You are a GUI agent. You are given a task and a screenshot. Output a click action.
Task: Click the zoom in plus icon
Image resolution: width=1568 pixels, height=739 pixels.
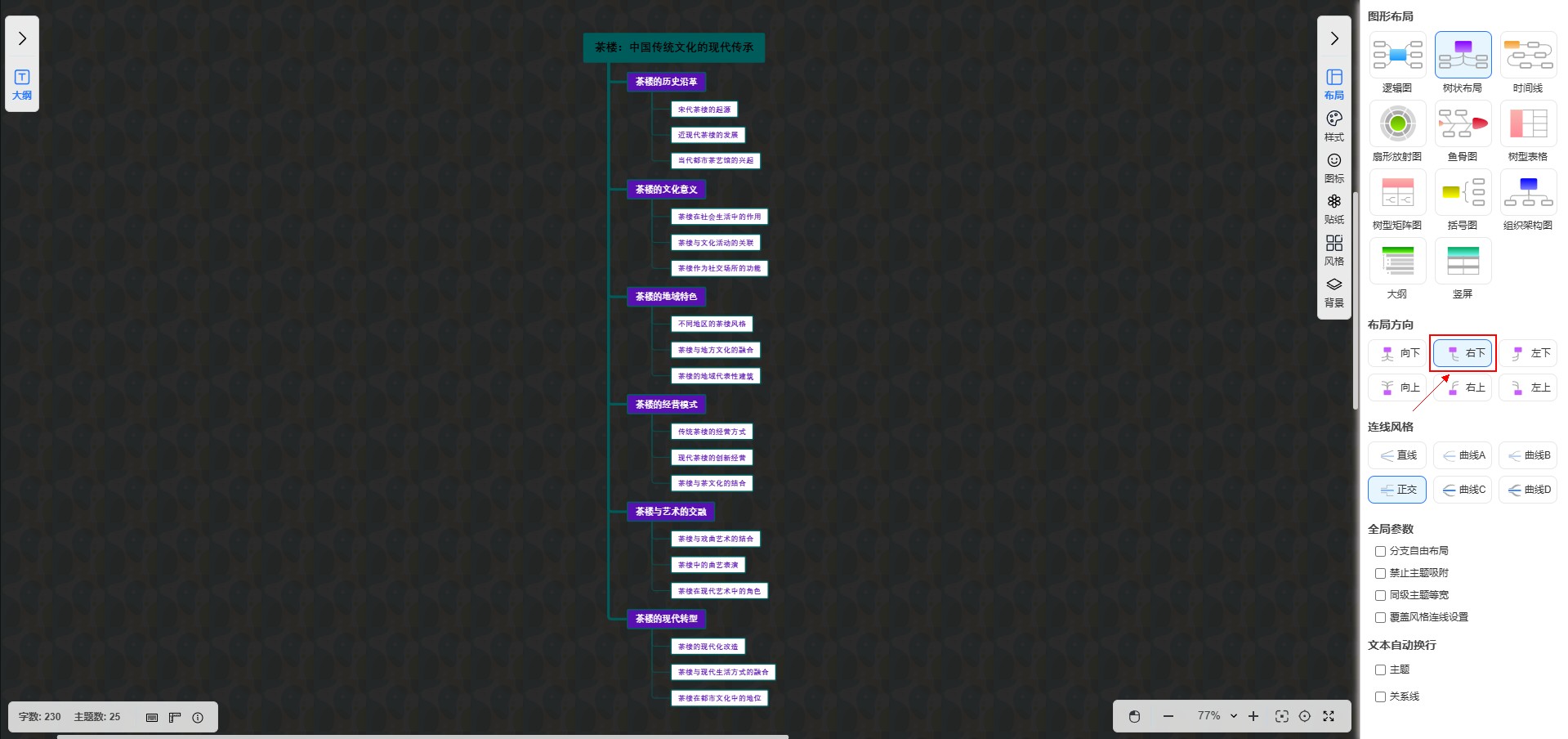[x=1253, y=716]
